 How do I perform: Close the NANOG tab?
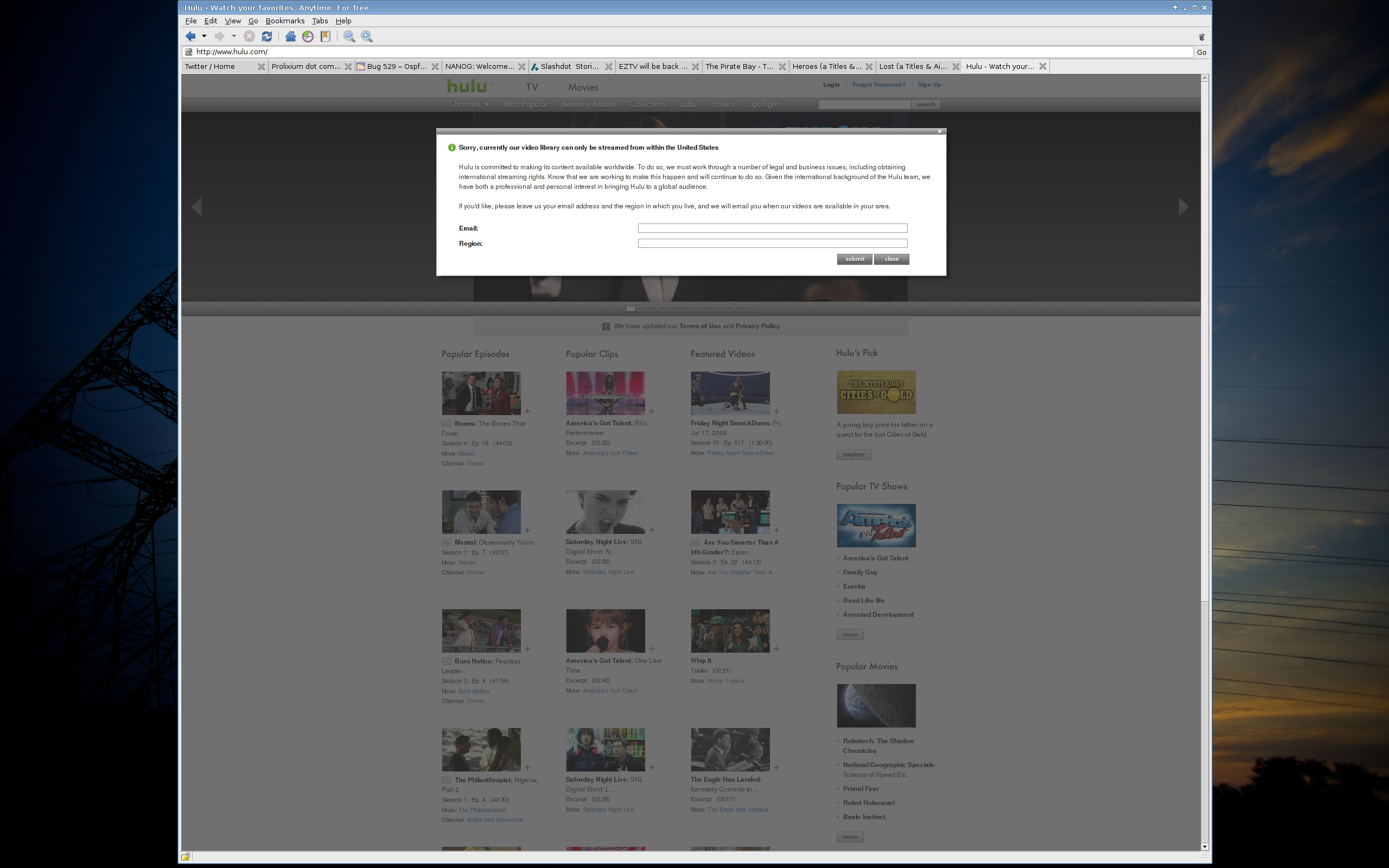522,67
